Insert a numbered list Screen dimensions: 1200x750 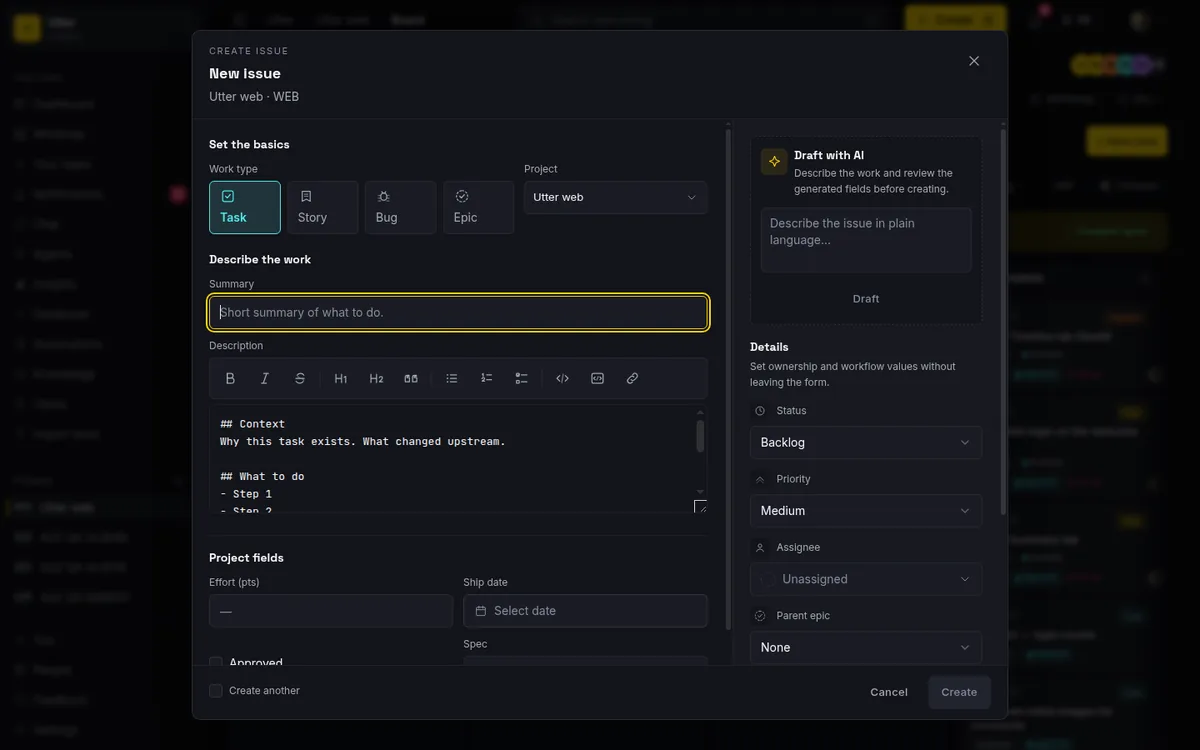point(487,378)
